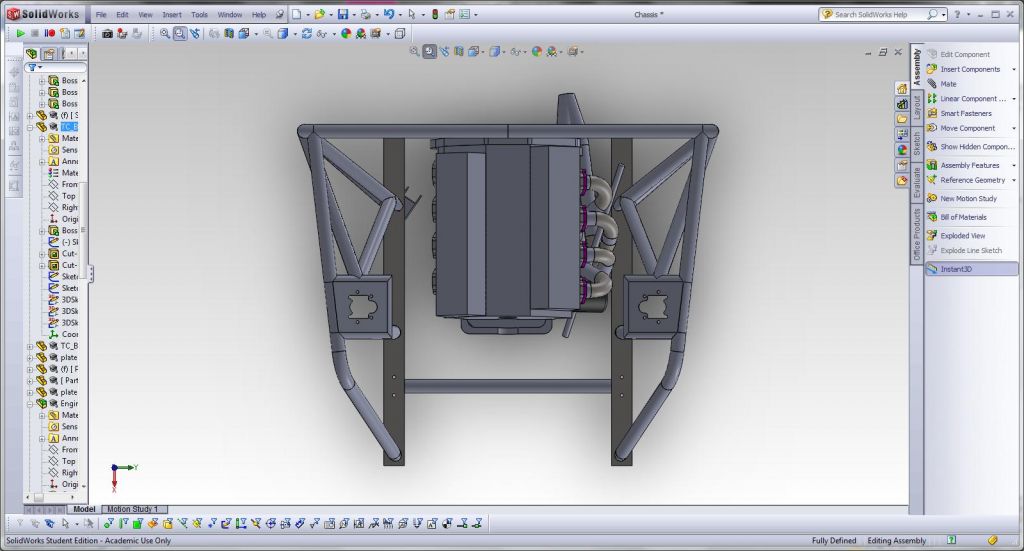Open Reference Geometry dropdown arrow
The width and height of the screenshot is (1024, 551).
point(1013,181)
